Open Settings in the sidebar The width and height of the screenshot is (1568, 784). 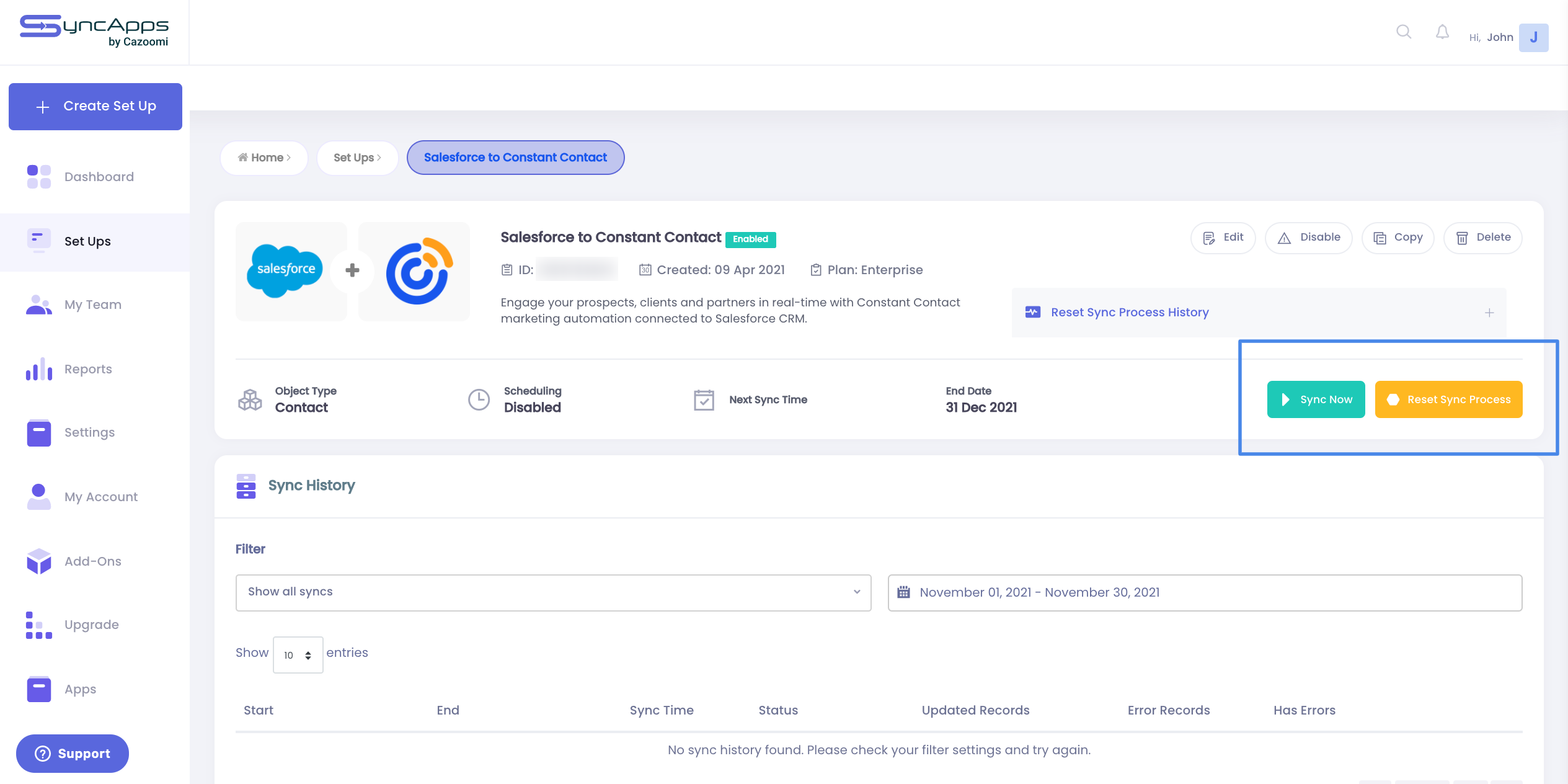coord(95,432)
